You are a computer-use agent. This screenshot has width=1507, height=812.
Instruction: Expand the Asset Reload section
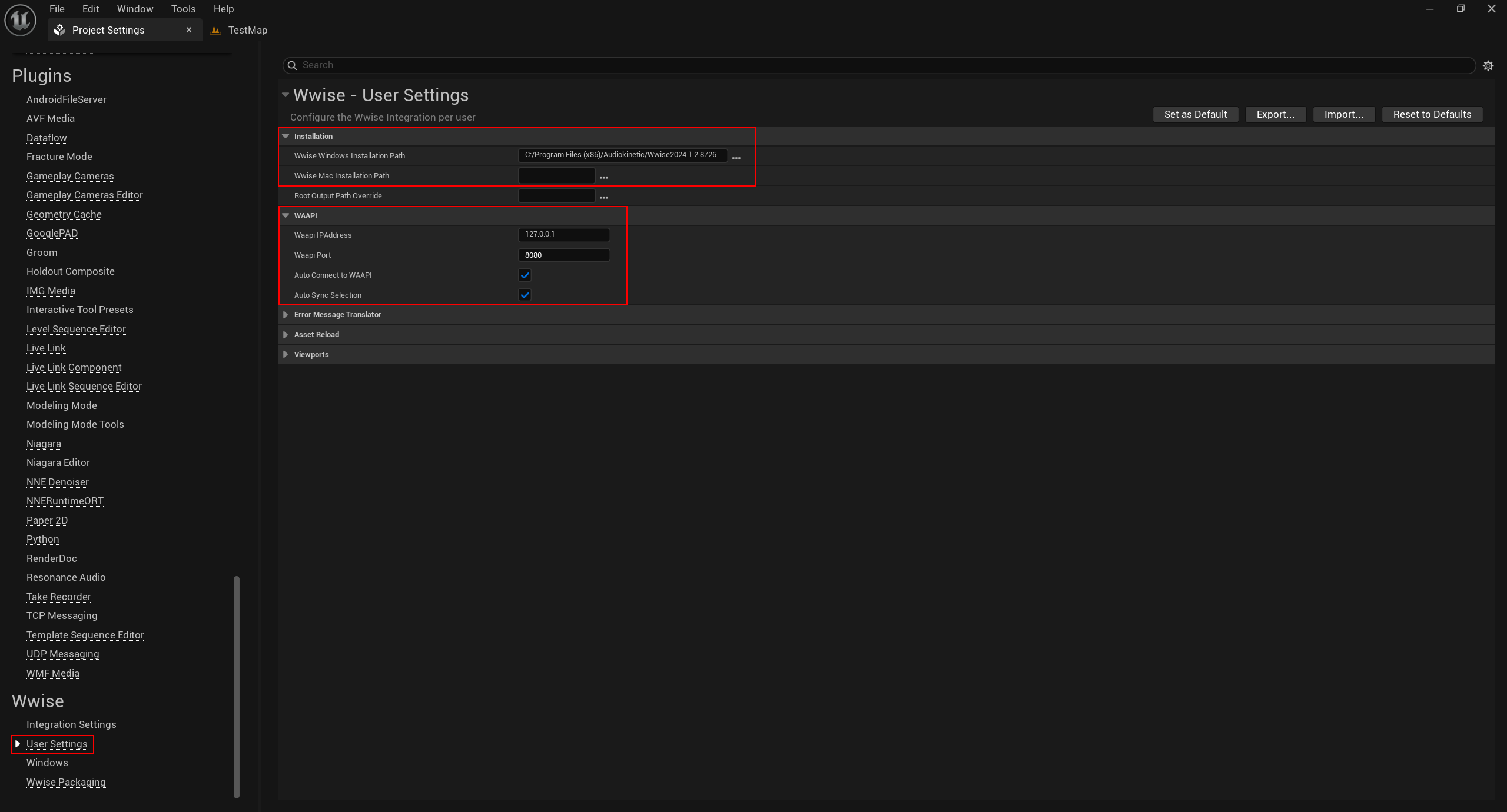click(x=286, y=335)
